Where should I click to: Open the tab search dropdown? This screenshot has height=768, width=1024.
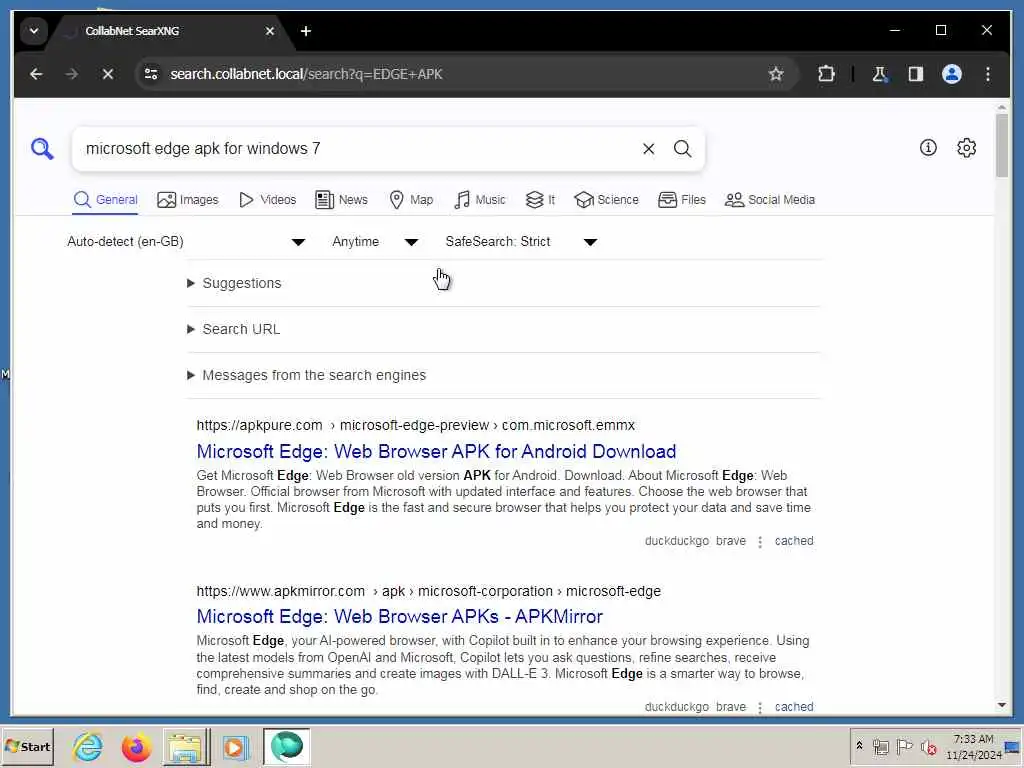33,31
